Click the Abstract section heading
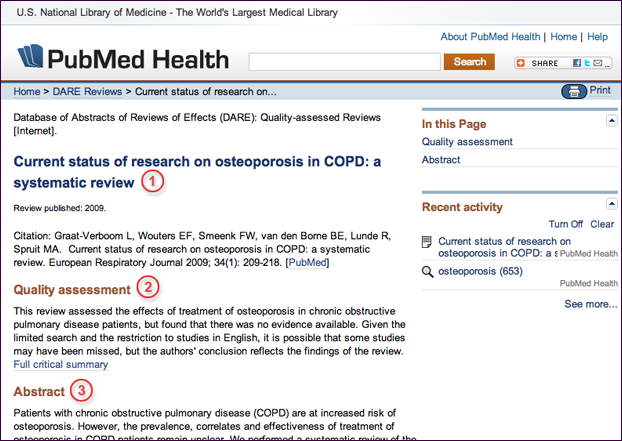 (39, 392)
